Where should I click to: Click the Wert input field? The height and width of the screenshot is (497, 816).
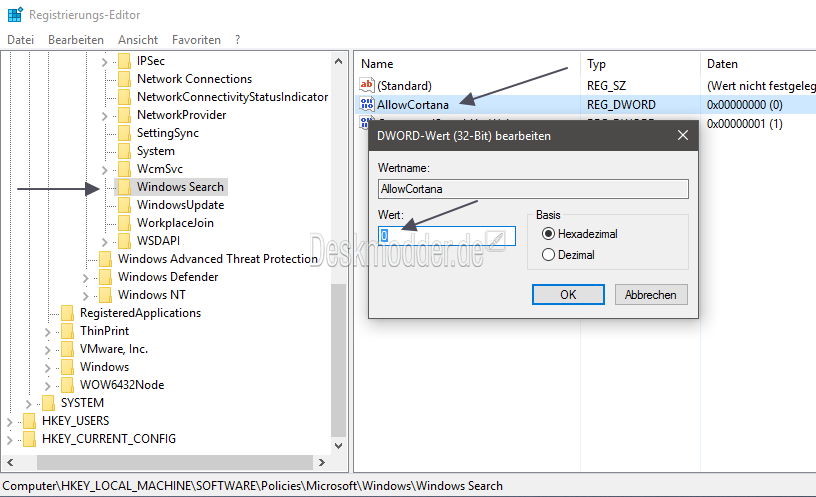tap(447, 236)
